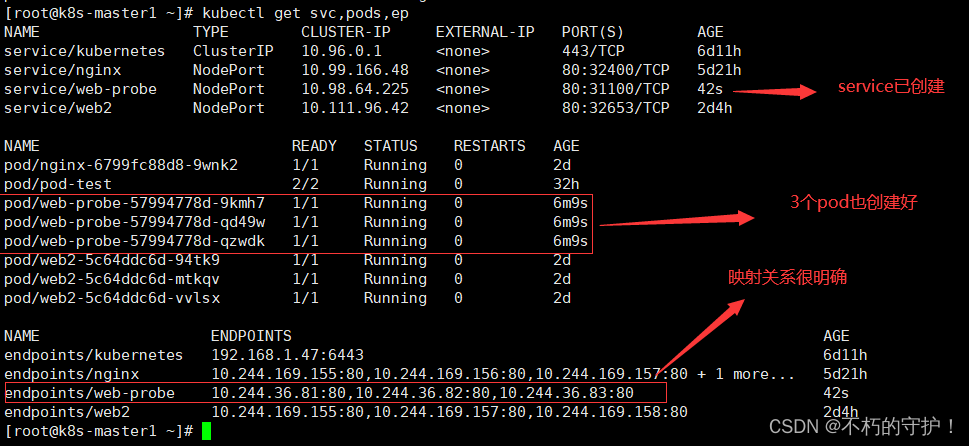The width and height of the screenshot is (969, 446).
Task: Click the green terminal cursor block
Action: pyautogui.click(x=206, y=431)
